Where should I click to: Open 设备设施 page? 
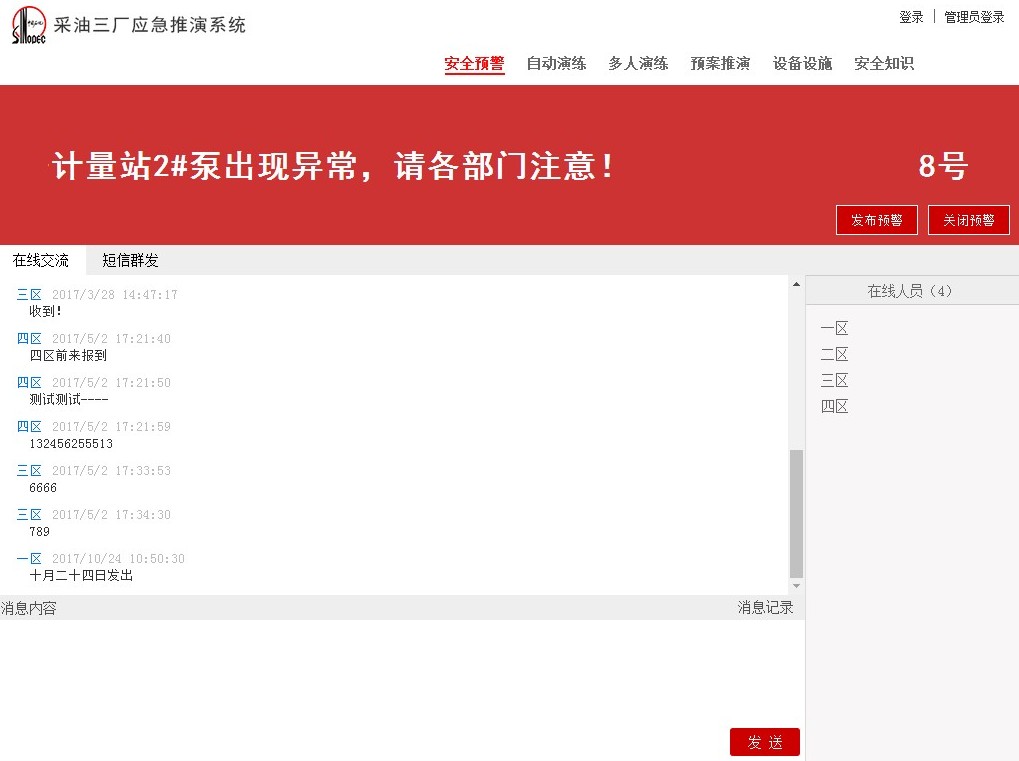pyautogui.click(x=802, y=64)
